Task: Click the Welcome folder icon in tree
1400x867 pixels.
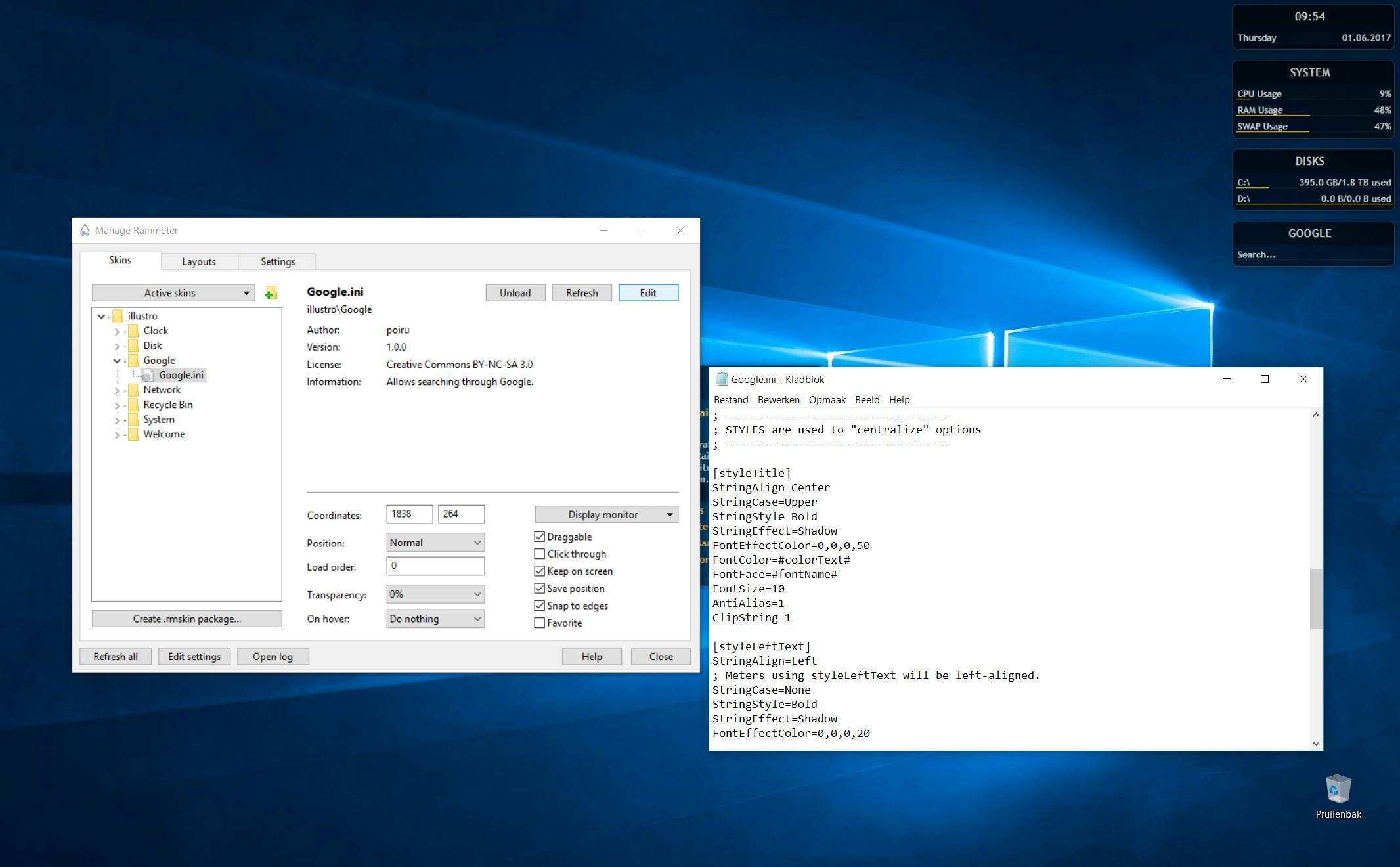Action: pos(133,435)
